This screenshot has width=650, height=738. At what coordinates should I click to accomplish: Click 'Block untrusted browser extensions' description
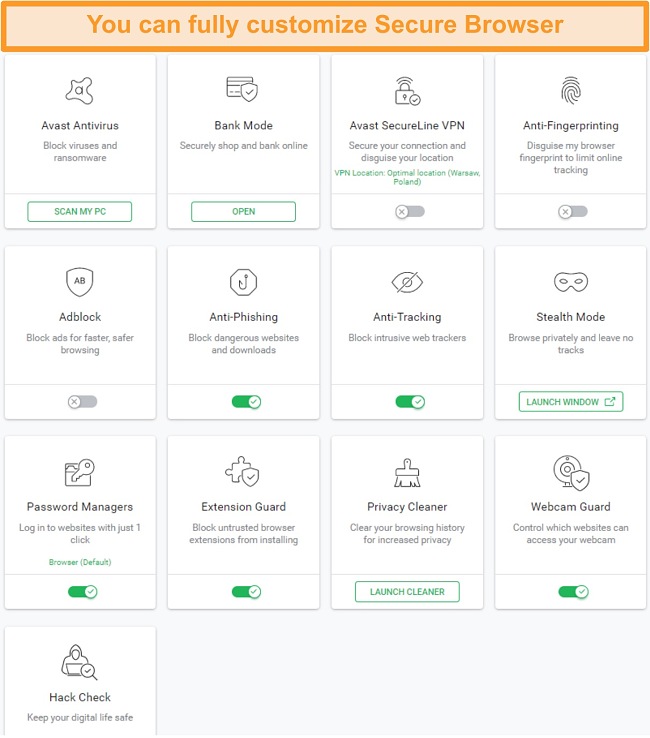pyautogui.click(x=243, y=534)
